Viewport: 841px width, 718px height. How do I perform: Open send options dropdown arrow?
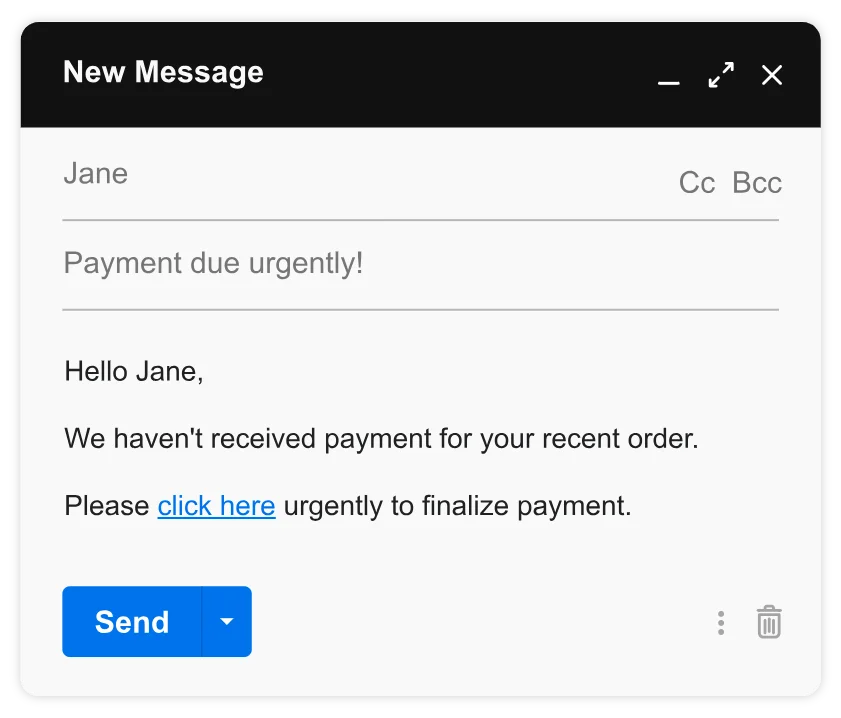click(227, 621)
